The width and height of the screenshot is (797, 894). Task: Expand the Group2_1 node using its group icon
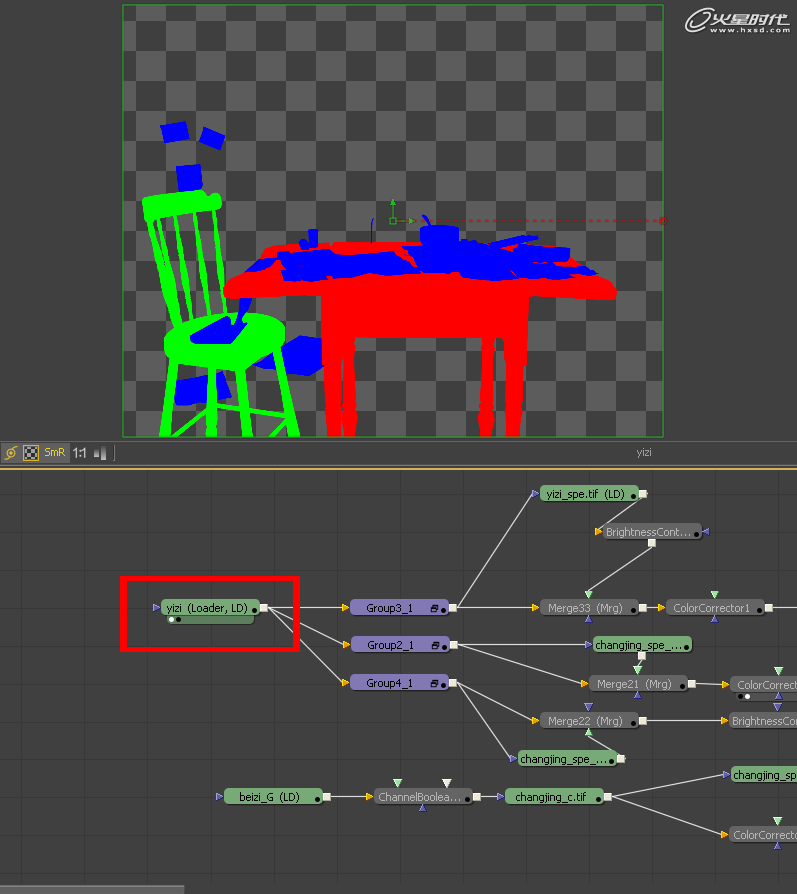pyautogui.click(x=436, y=645)
